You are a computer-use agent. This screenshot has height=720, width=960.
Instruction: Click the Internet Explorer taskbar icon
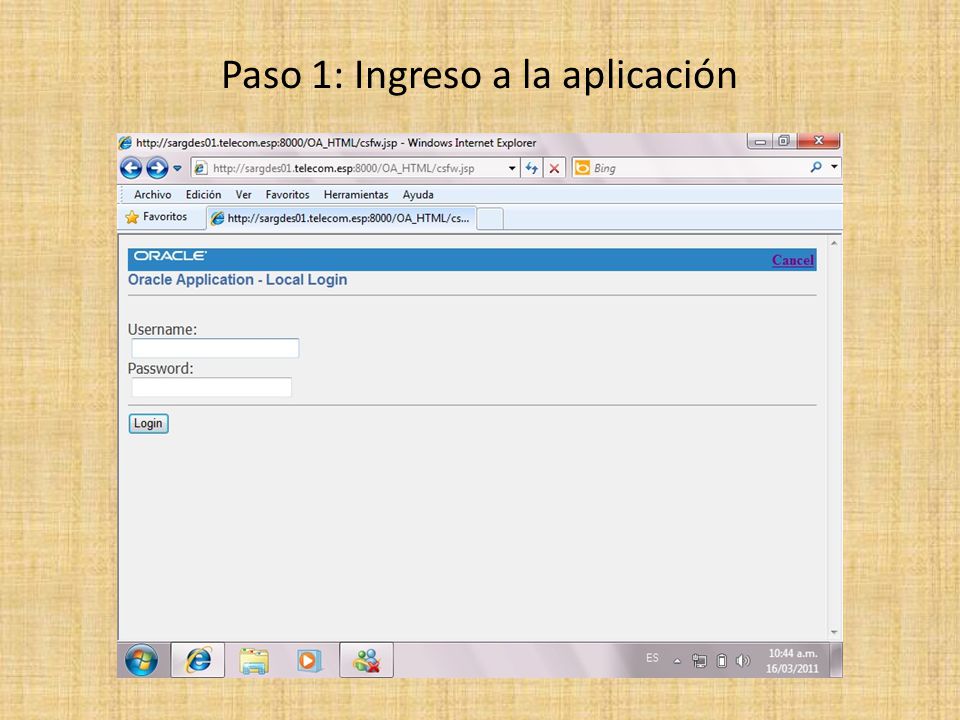tap(198, 660)
